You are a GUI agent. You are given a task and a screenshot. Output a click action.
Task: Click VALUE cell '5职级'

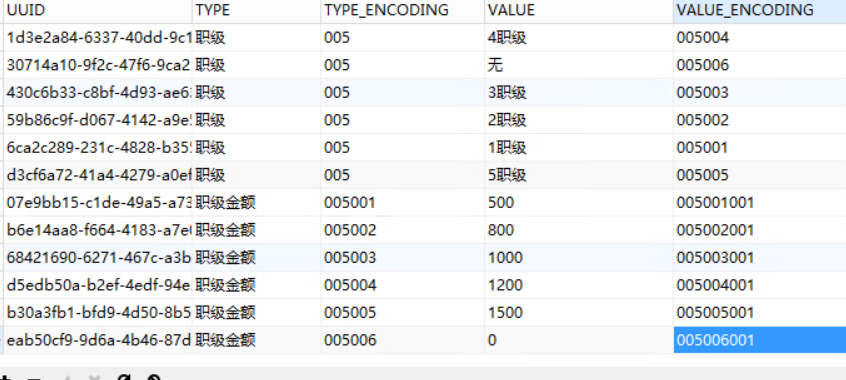579,175
